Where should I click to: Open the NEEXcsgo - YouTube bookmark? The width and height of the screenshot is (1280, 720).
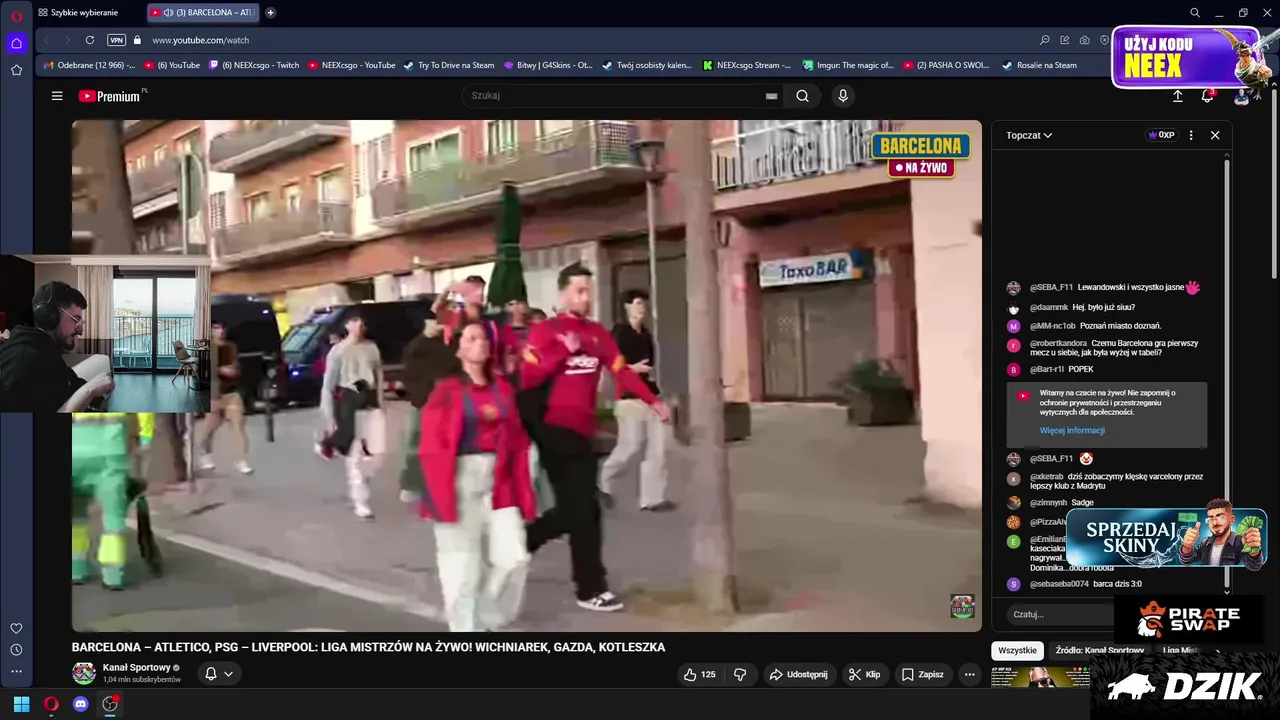(x=351, y=65)
